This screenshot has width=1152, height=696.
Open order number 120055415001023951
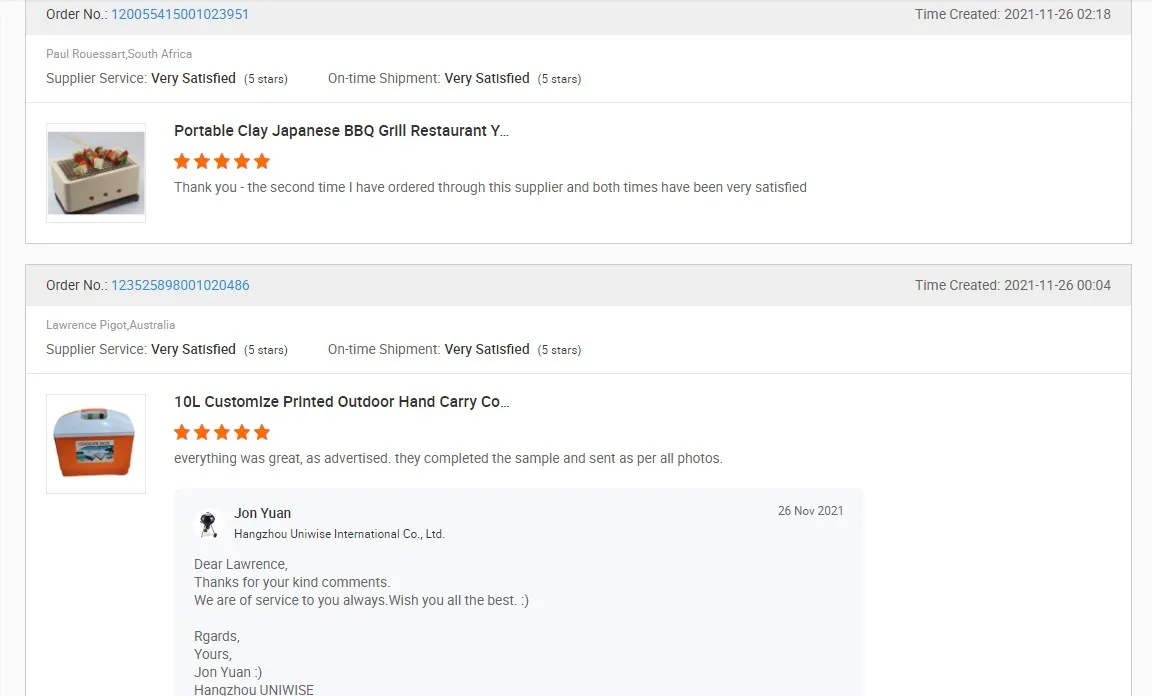pos(180,14)
